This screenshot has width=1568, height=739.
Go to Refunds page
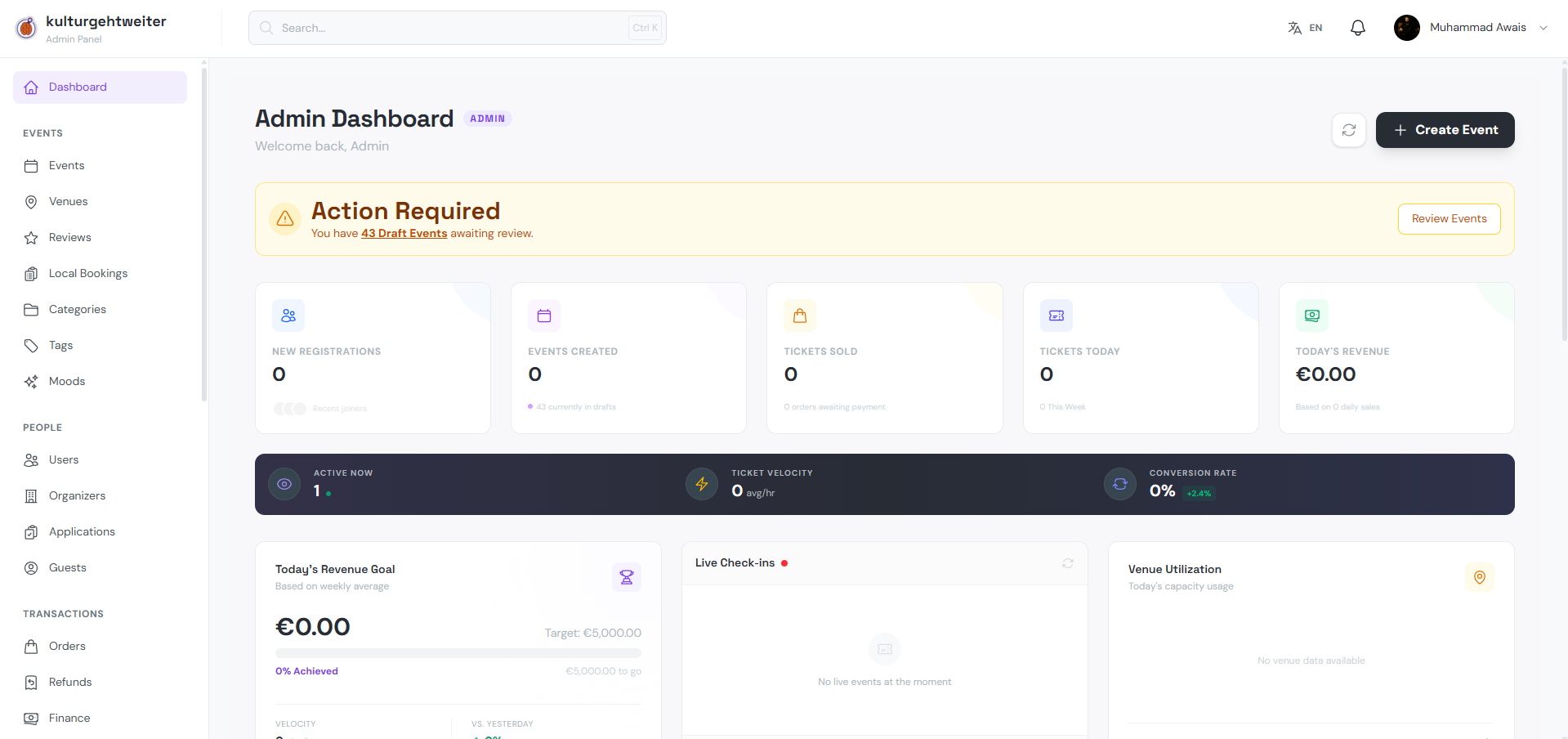tap(100, 683)
